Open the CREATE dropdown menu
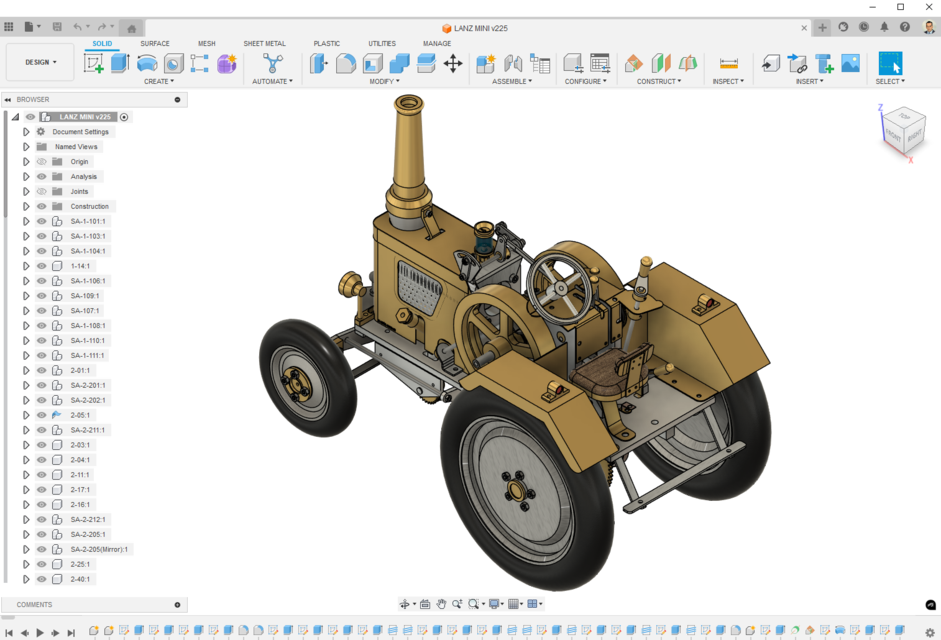Image resolution: width=941 pixels, height=640 pixels. click(158, 81)
